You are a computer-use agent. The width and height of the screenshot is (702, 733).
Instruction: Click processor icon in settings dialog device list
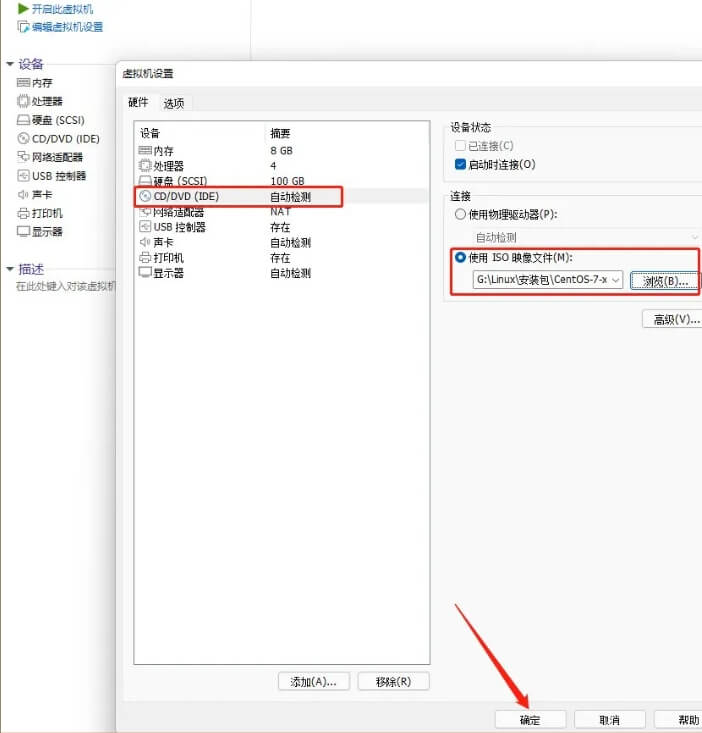145,165
